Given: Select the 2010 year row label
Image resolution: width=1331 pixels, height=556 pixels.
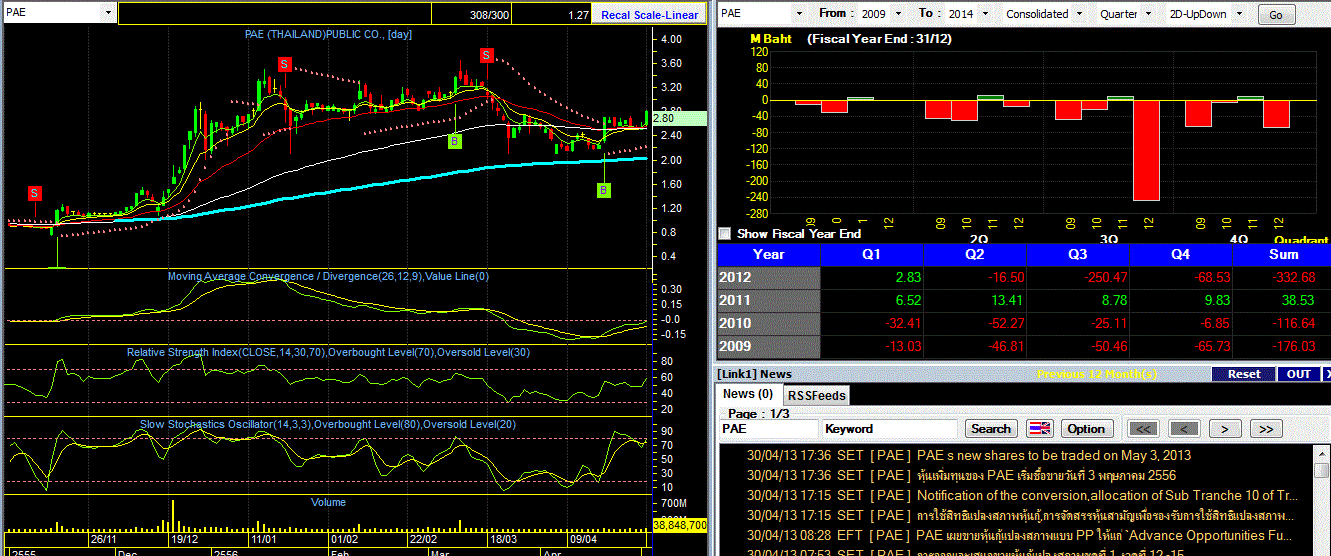Looking at the screenshot, I should pos(768,323).
